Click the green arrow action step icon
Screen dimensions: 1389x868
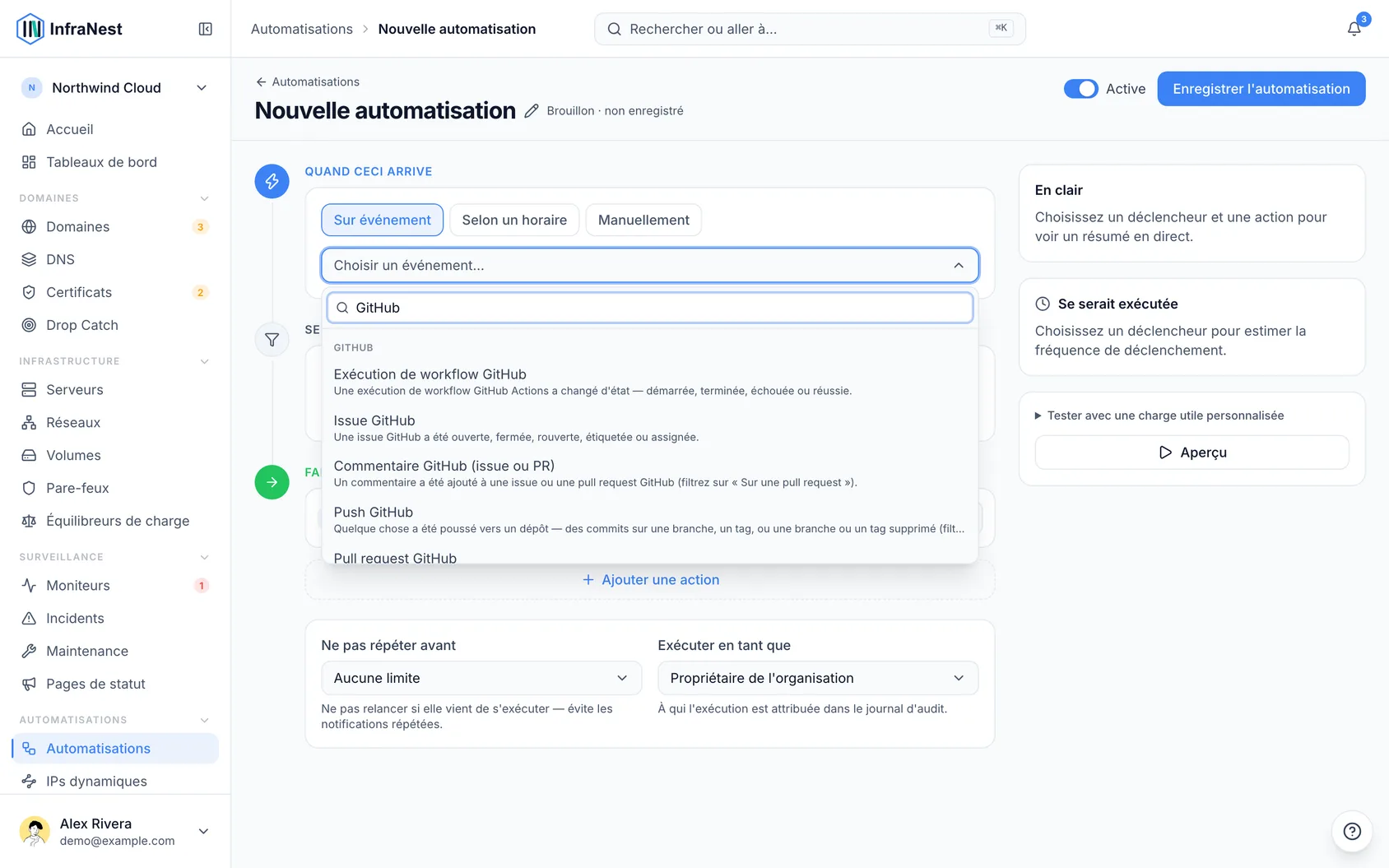tap(272, 482)
